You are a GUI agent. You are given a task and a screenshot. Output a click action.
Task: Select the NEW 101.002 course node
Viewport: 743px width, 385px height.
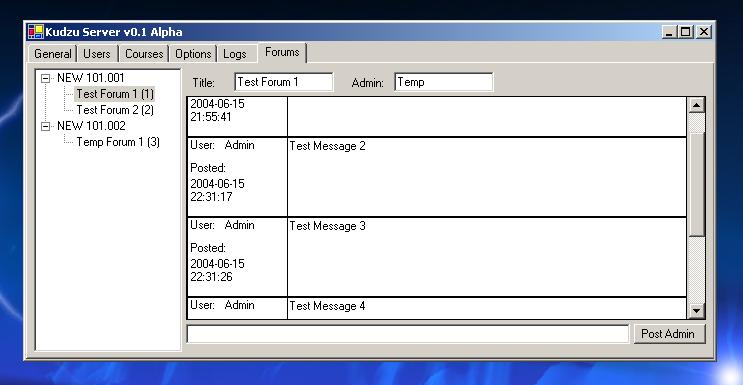pyautogui.click(x=91, y=126)
